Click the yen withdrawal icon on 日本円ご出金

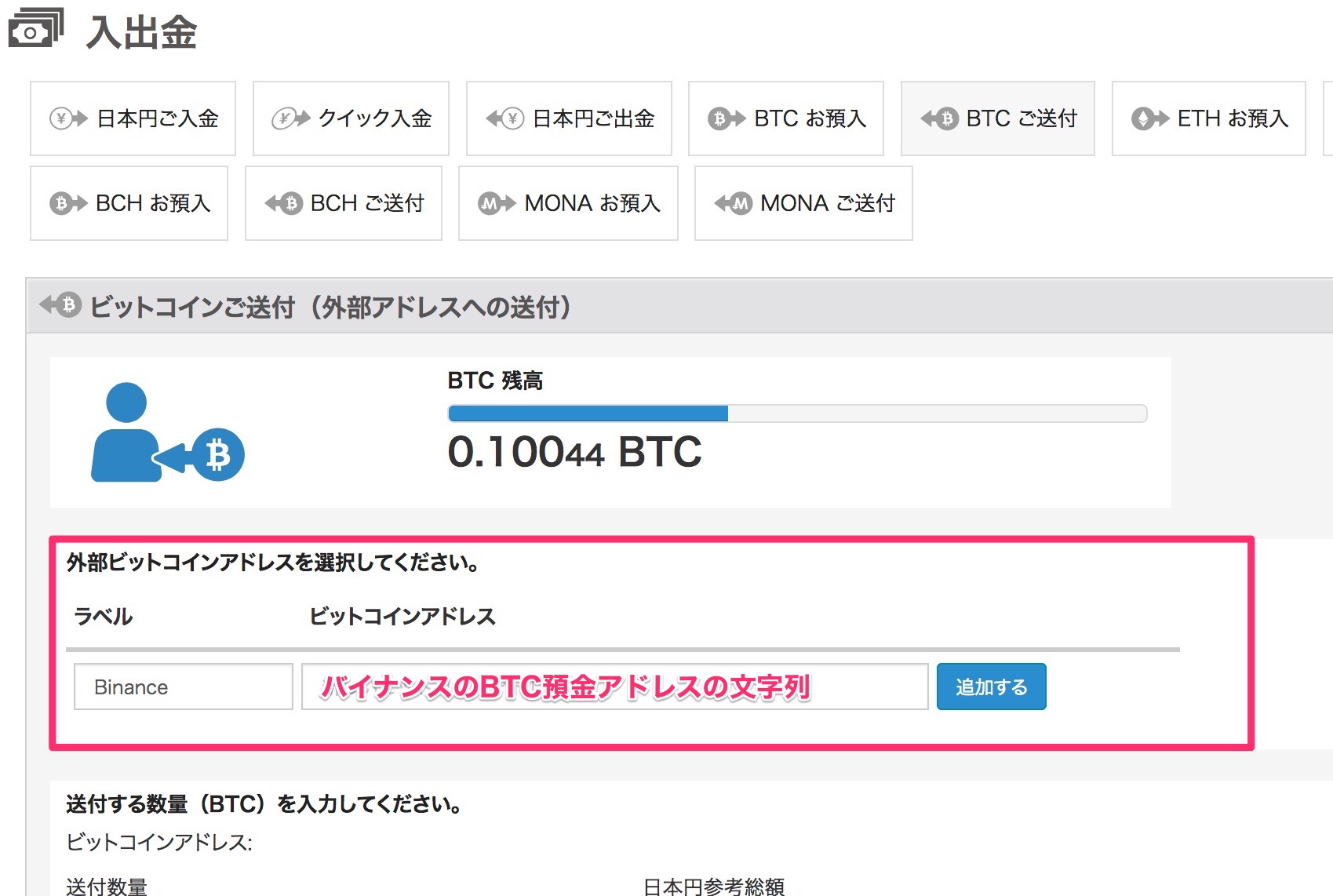(504, 118)
